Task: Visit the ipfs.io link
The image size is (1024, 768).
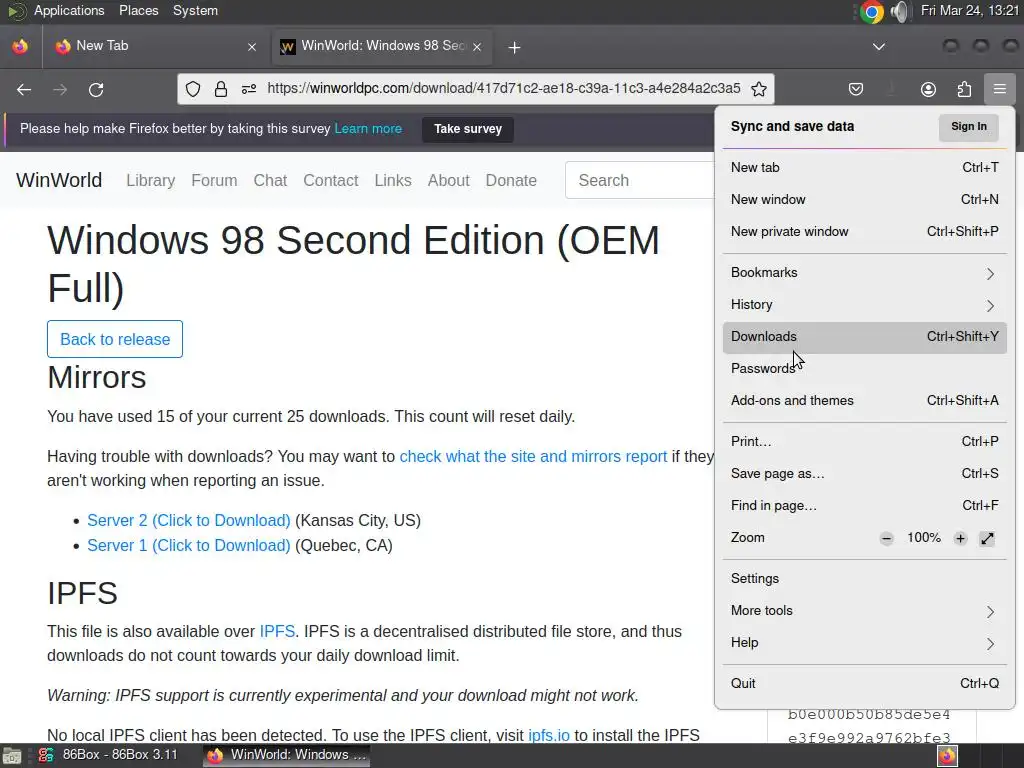Action: tap(549, 735)
